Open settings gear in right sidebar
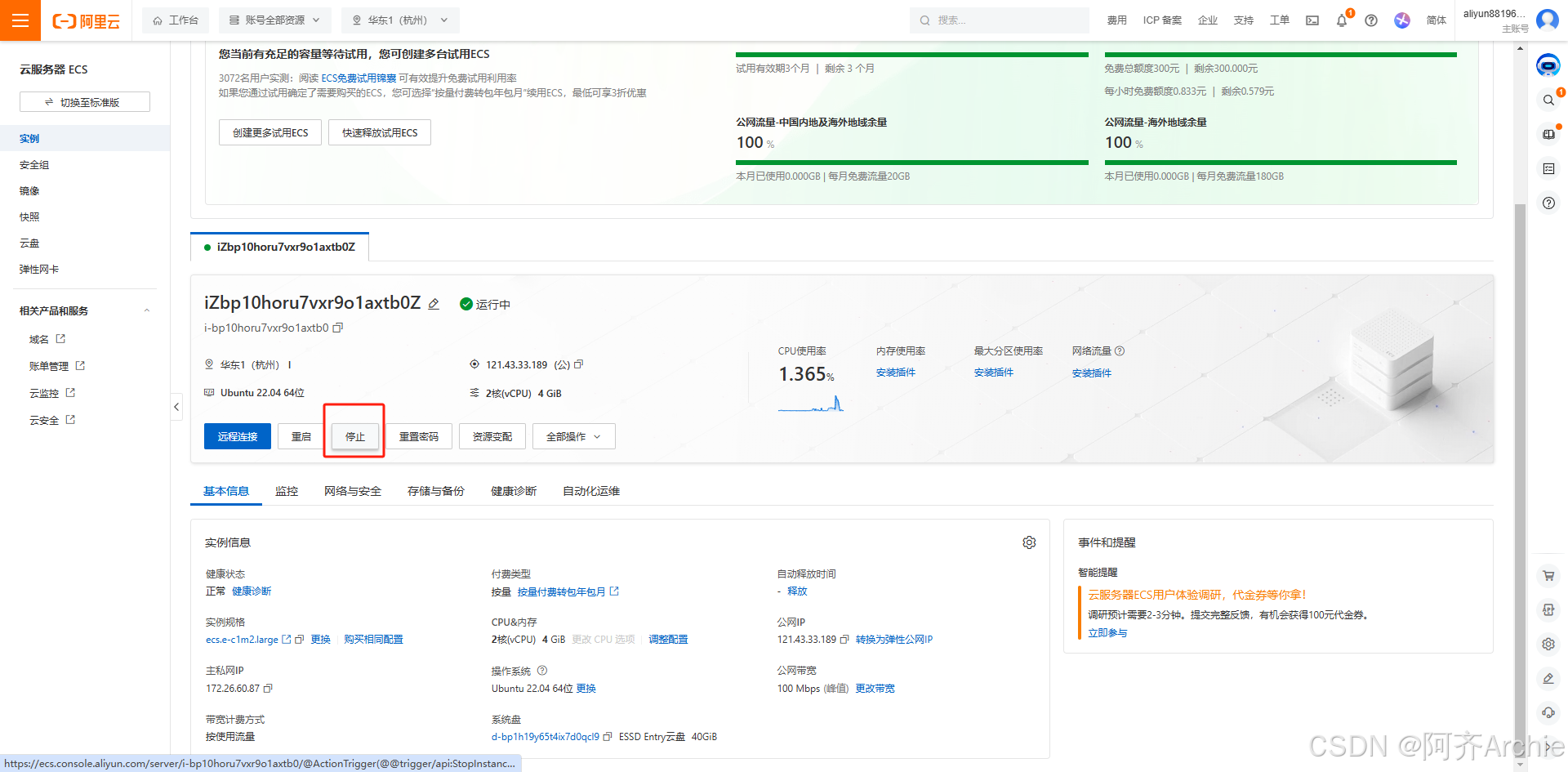 [1548, 645]
